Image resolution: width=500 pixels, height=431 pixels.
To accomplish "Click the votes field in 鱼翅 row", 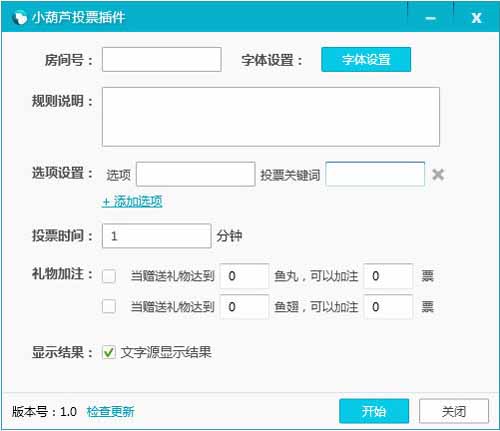I will coord(388,307).
